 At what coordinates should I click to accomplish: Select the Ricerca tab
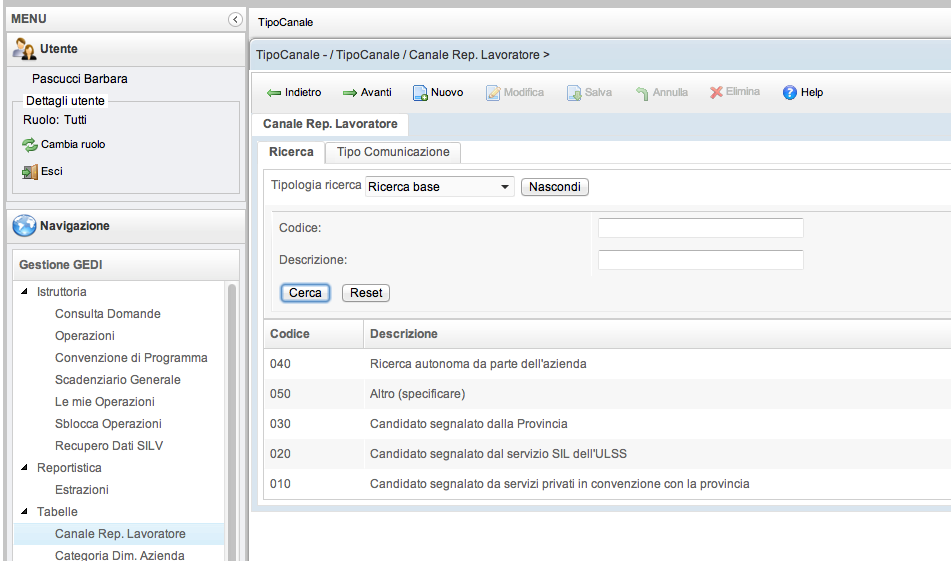(x=291, y=152)
